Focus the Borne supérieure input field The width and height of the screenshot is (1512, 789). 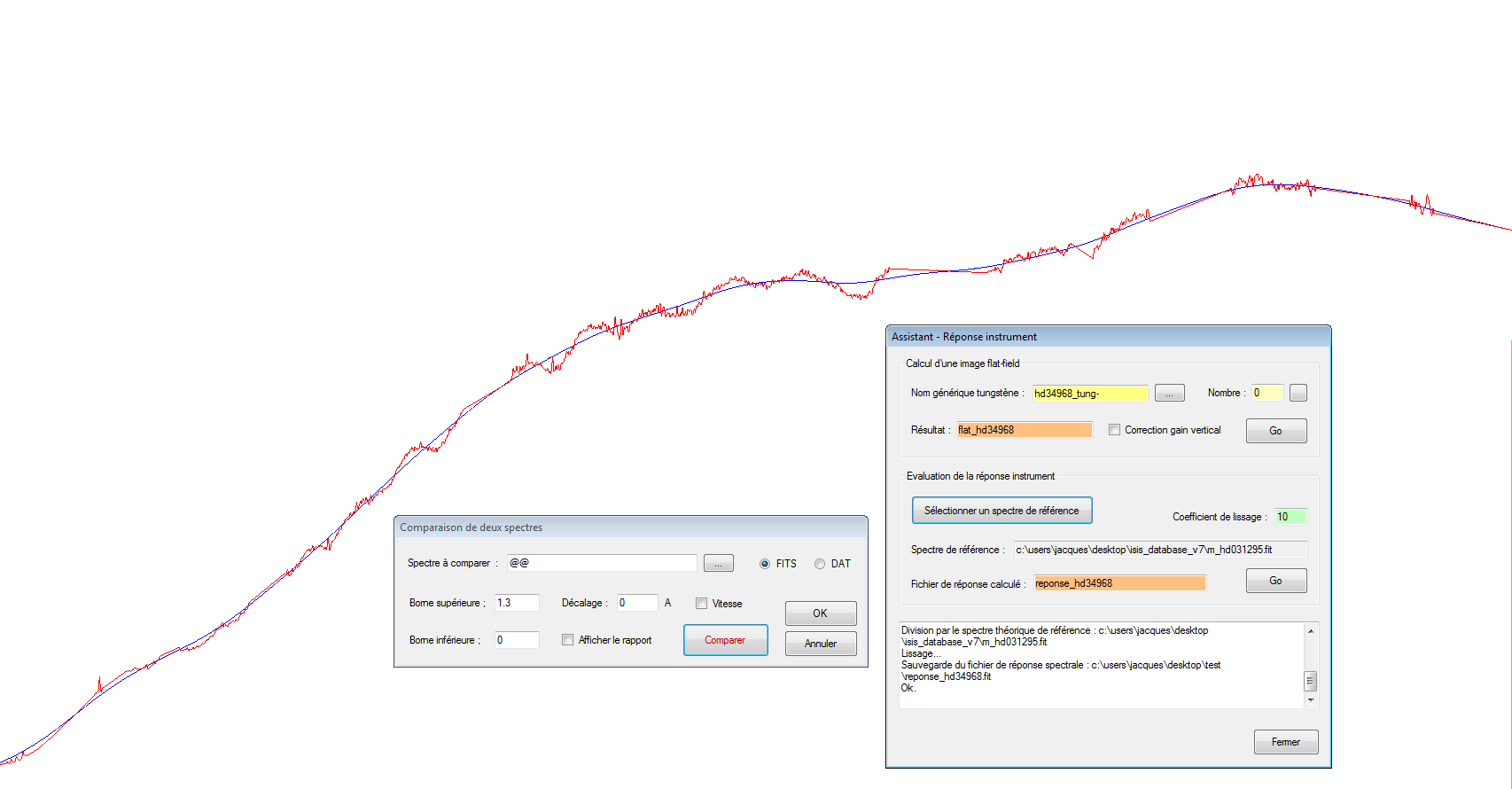pyautogui.click(x=516, y=603)
